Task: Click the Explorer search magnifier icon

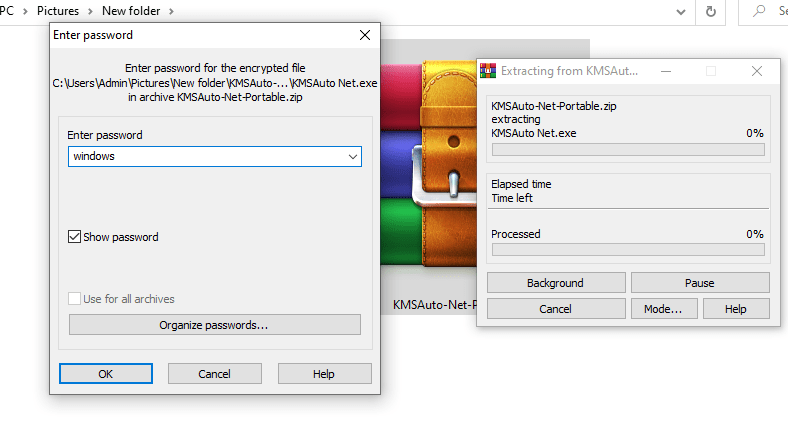Action: (759, 11)
